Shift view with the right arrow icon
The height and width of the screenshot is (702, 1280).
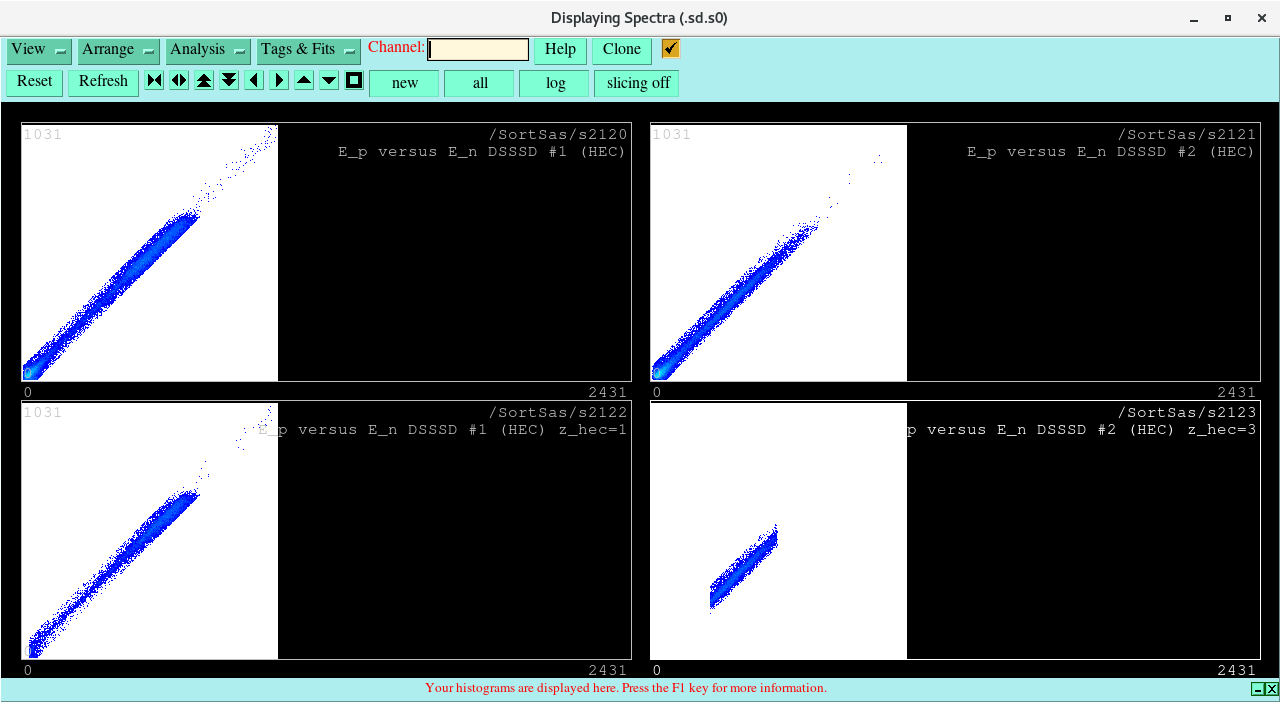[279, 81]
